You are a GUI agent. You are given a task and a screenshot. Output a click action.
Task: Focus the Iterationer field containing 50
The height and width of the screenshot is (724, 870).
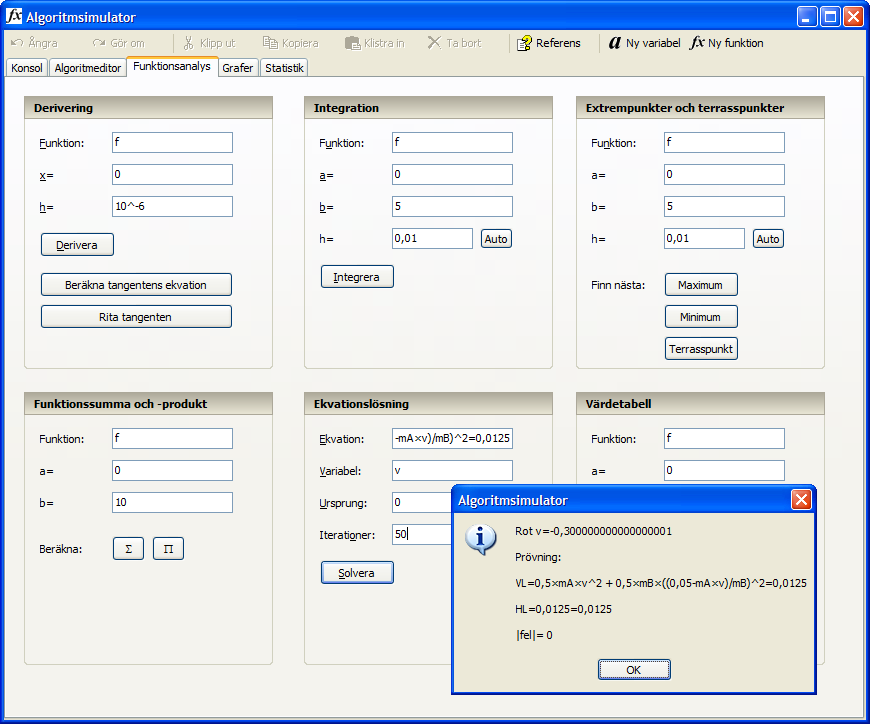click(422, 534)
